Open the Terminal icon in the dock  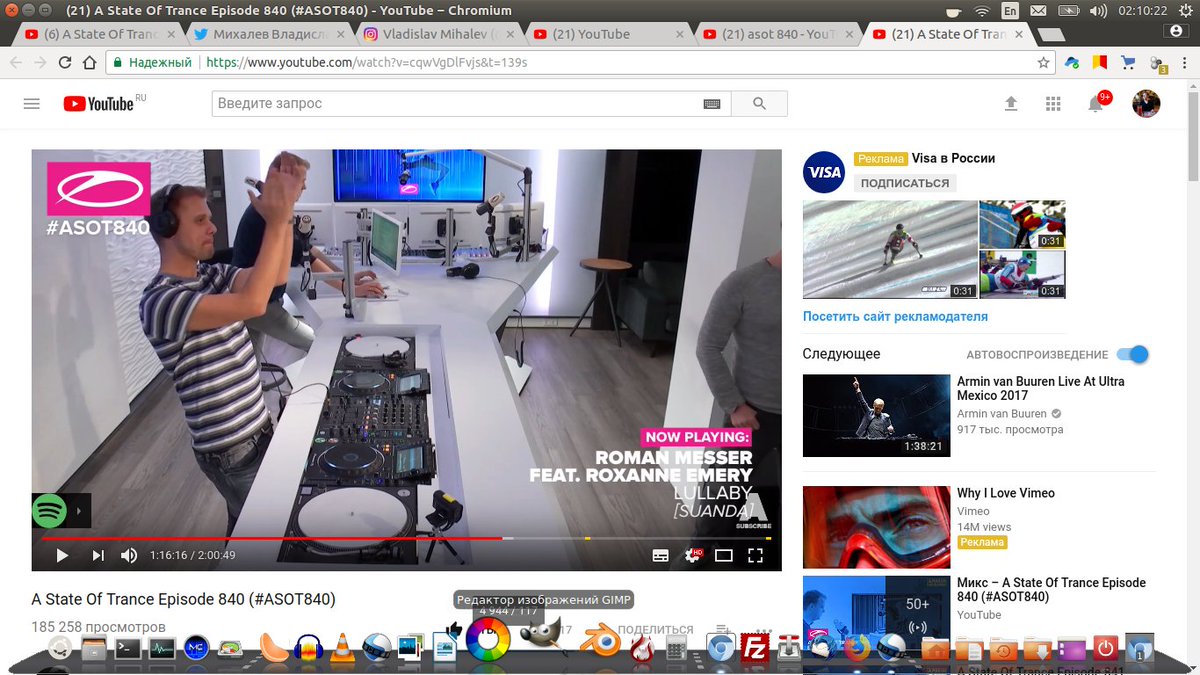pos(127,648)
